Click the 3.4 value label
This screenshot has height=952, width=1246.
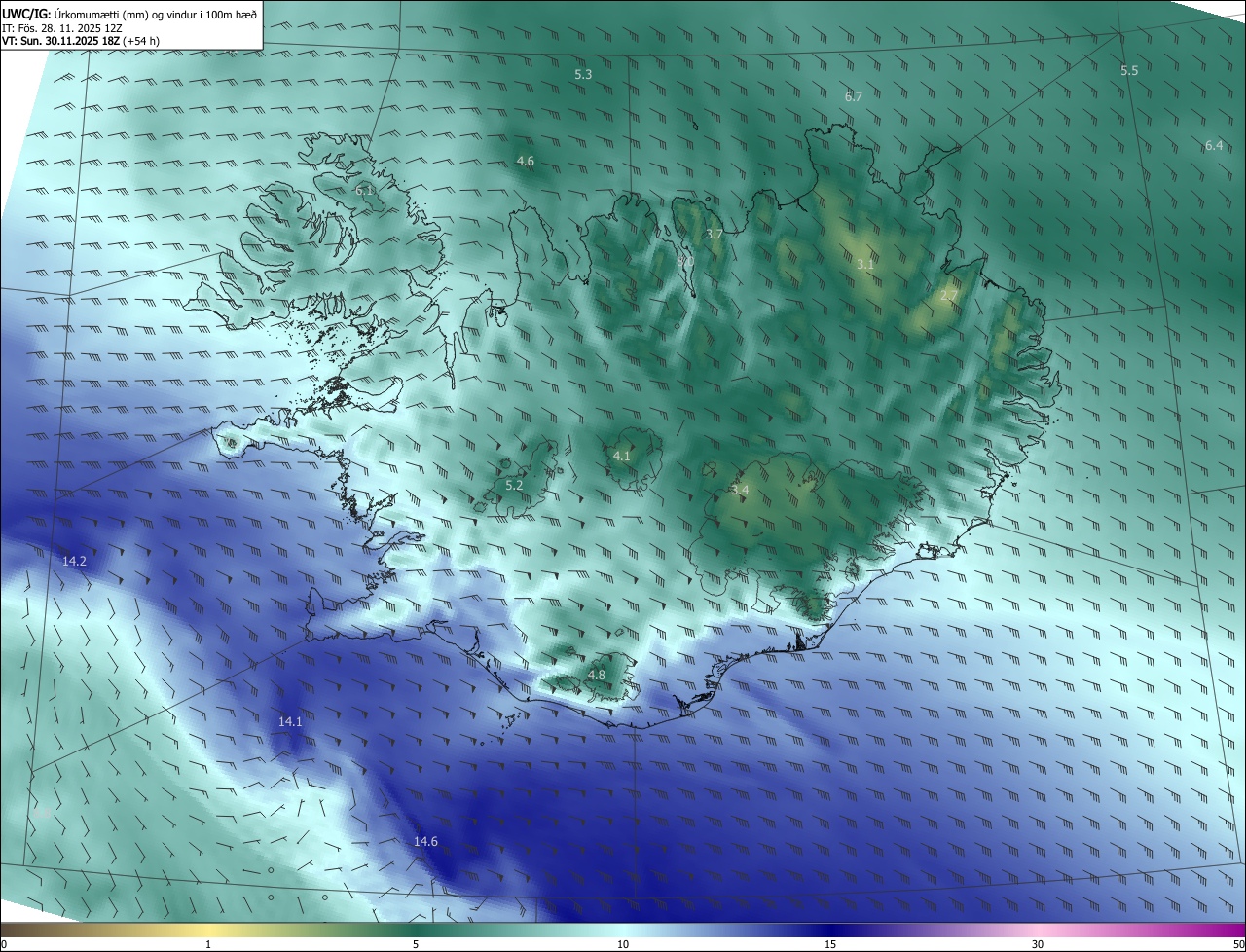740,491
